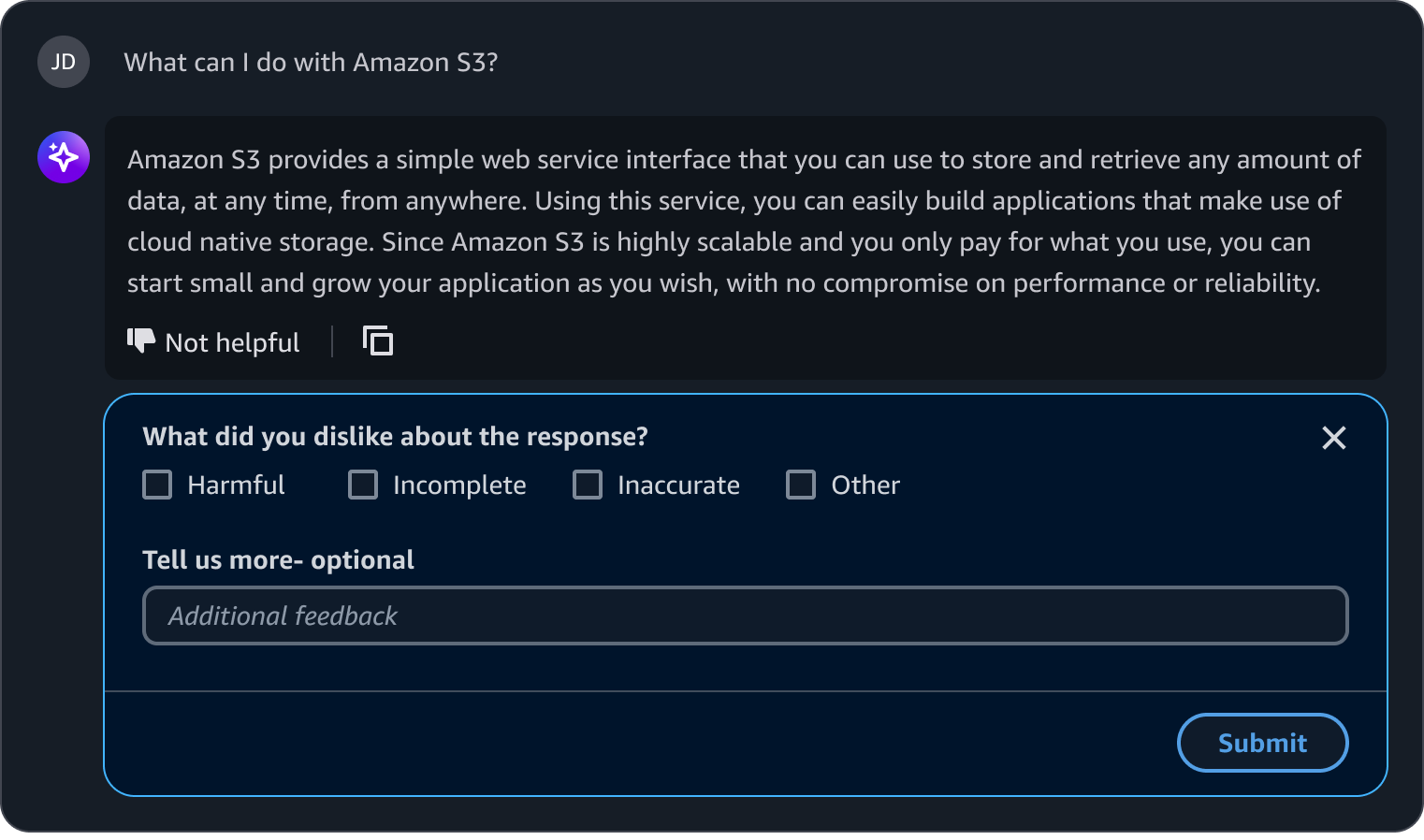Click the 'What can I do with Amazon S3?' message

click(311, 63)
